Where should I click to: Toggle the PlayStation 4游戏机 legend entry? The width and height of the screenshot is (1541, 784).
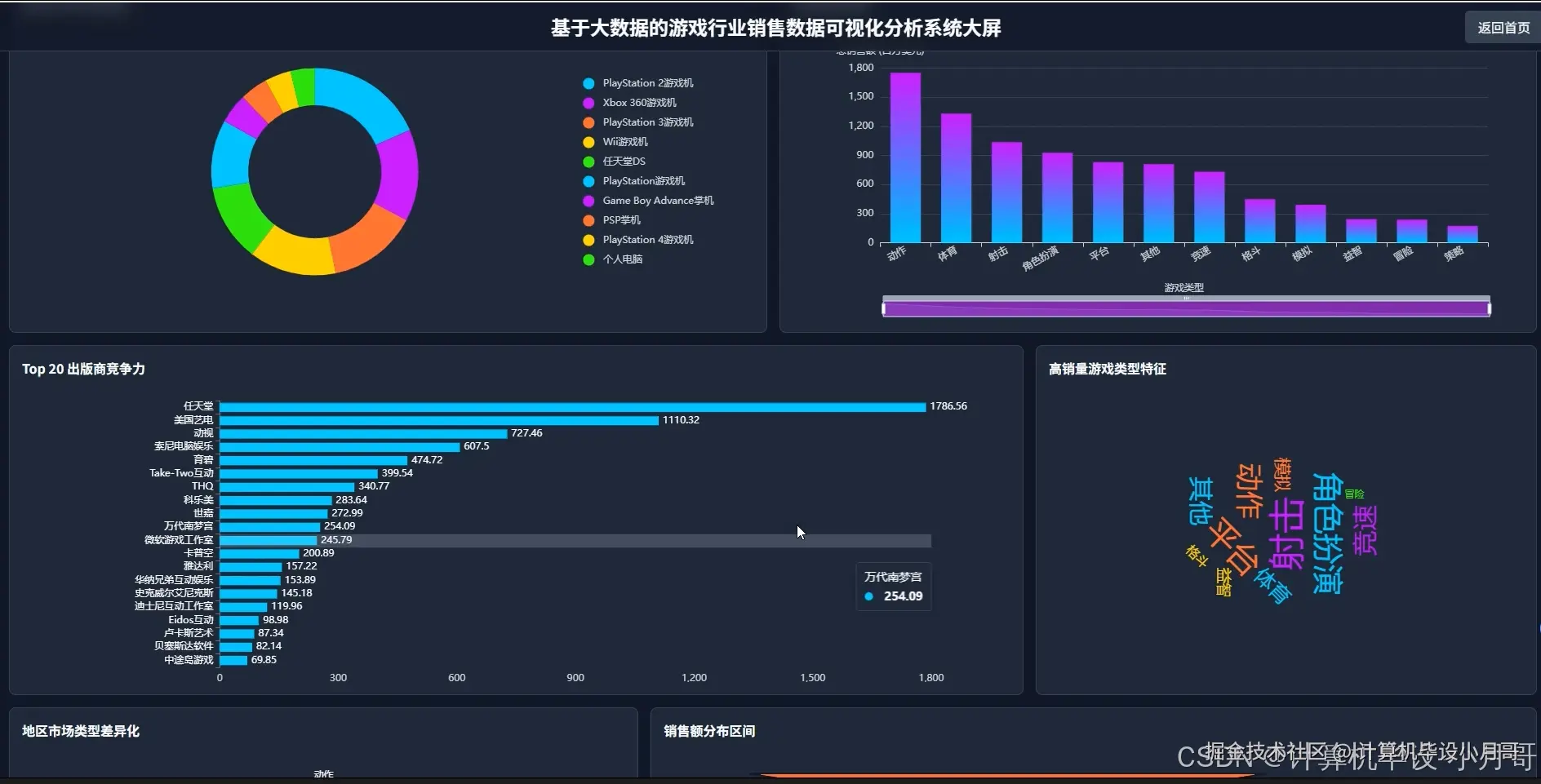pos(588,239)
